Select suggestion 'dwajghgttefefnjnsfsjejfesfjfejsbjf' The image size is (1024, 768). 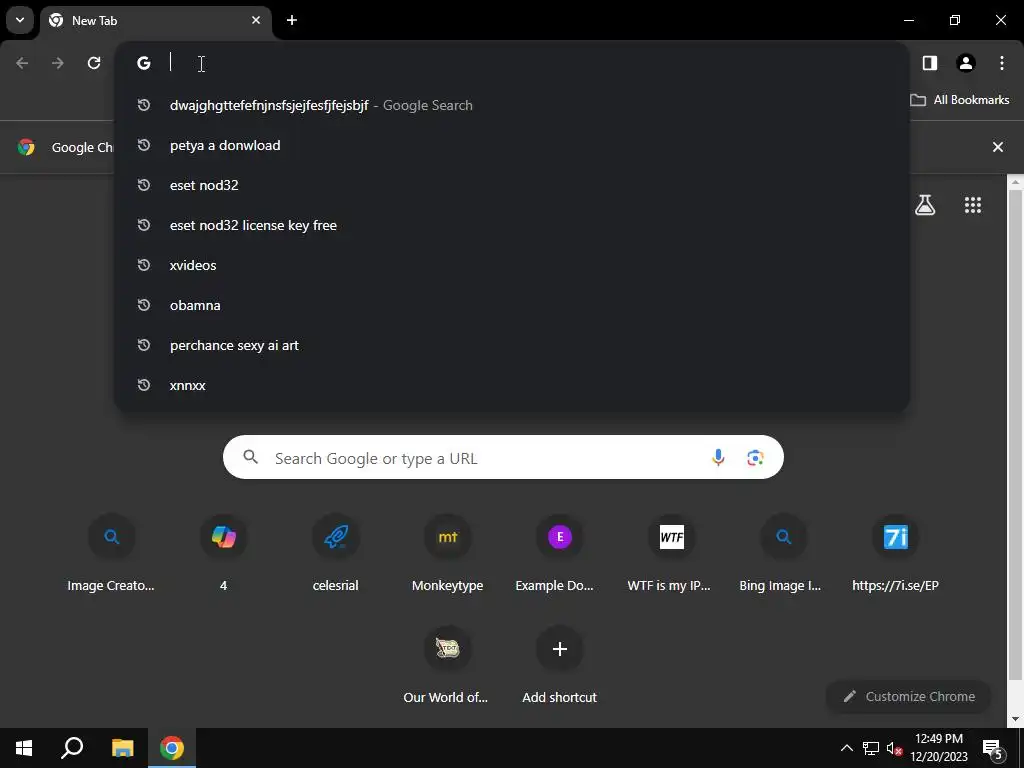[511, 105]
